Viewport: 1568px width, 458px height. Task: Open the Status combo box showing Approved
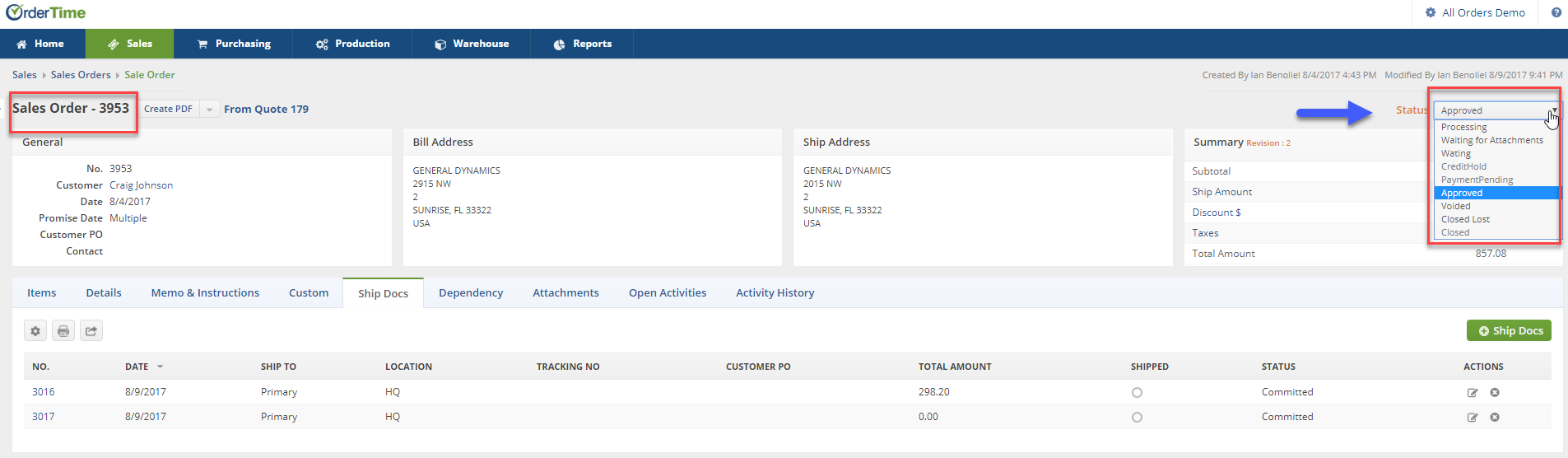pyautogui.click(x=1497, y=110)
